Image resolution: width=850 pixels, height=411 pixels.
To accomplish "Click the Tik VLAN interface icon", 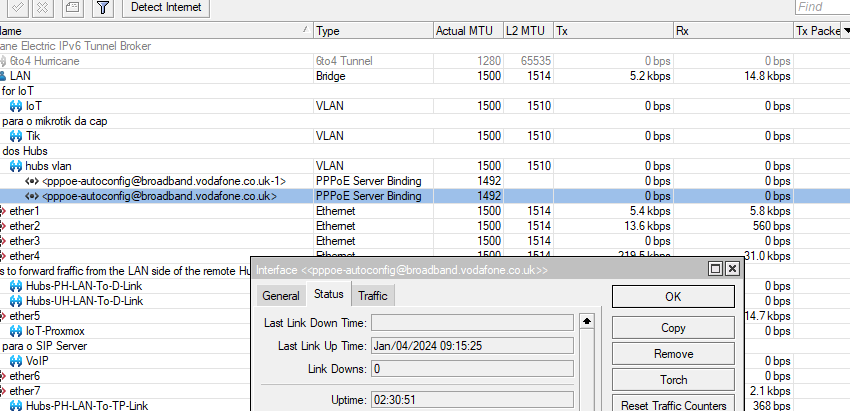I will click(16, 136).
